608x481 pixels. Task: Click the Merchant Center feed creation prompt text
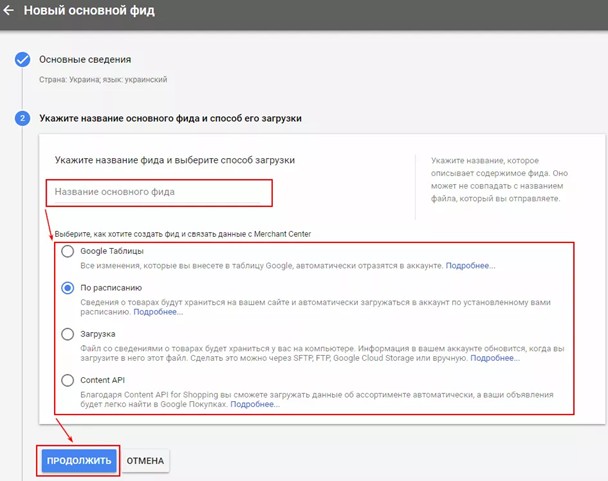click(x=182, y=233)
